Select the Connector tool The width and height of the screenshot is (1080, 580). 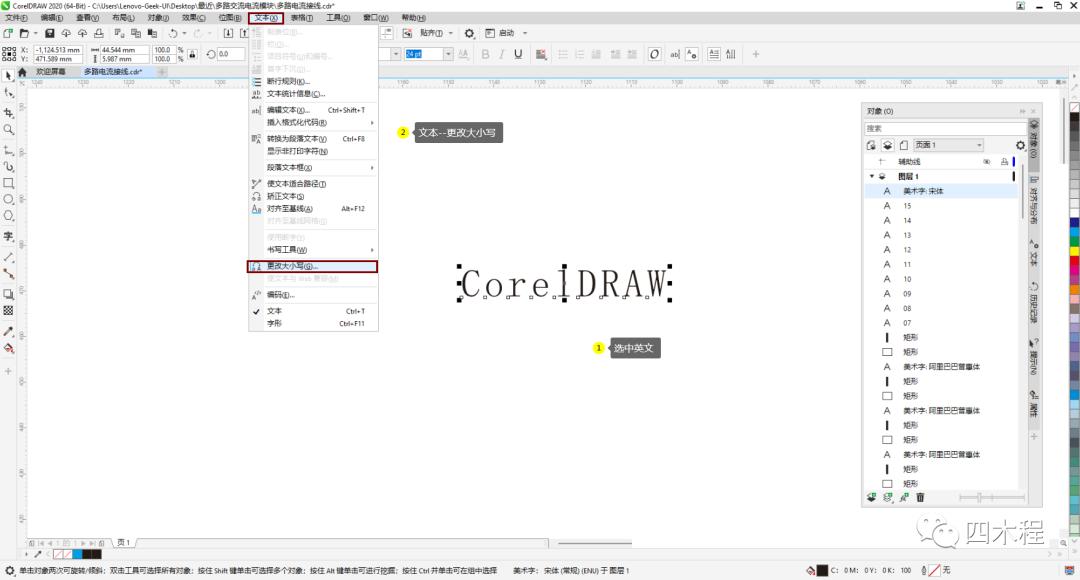8,273
